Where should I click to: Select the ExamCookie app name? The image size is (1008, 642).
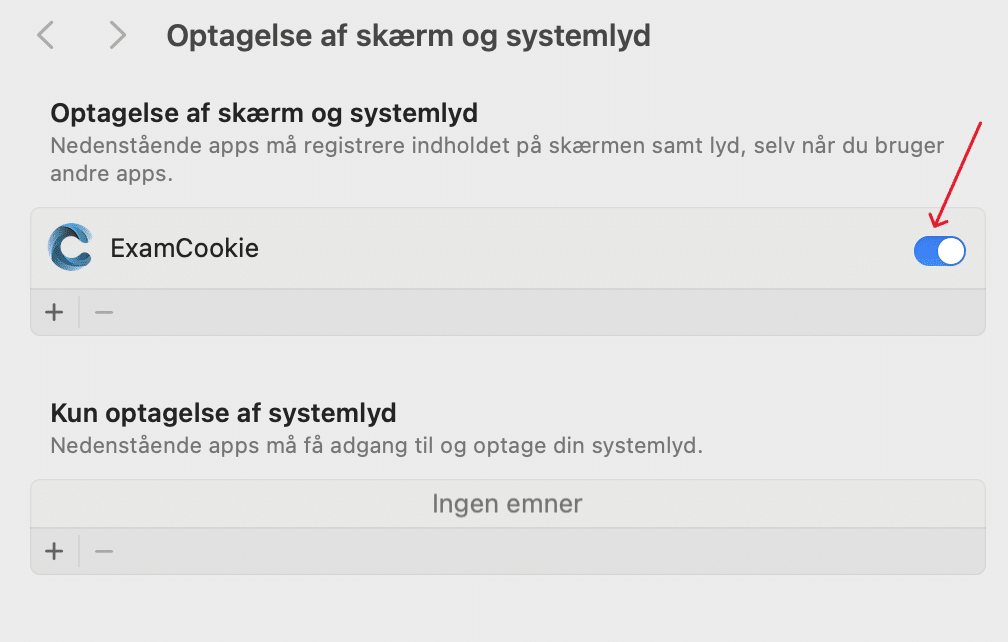(185, 248)
